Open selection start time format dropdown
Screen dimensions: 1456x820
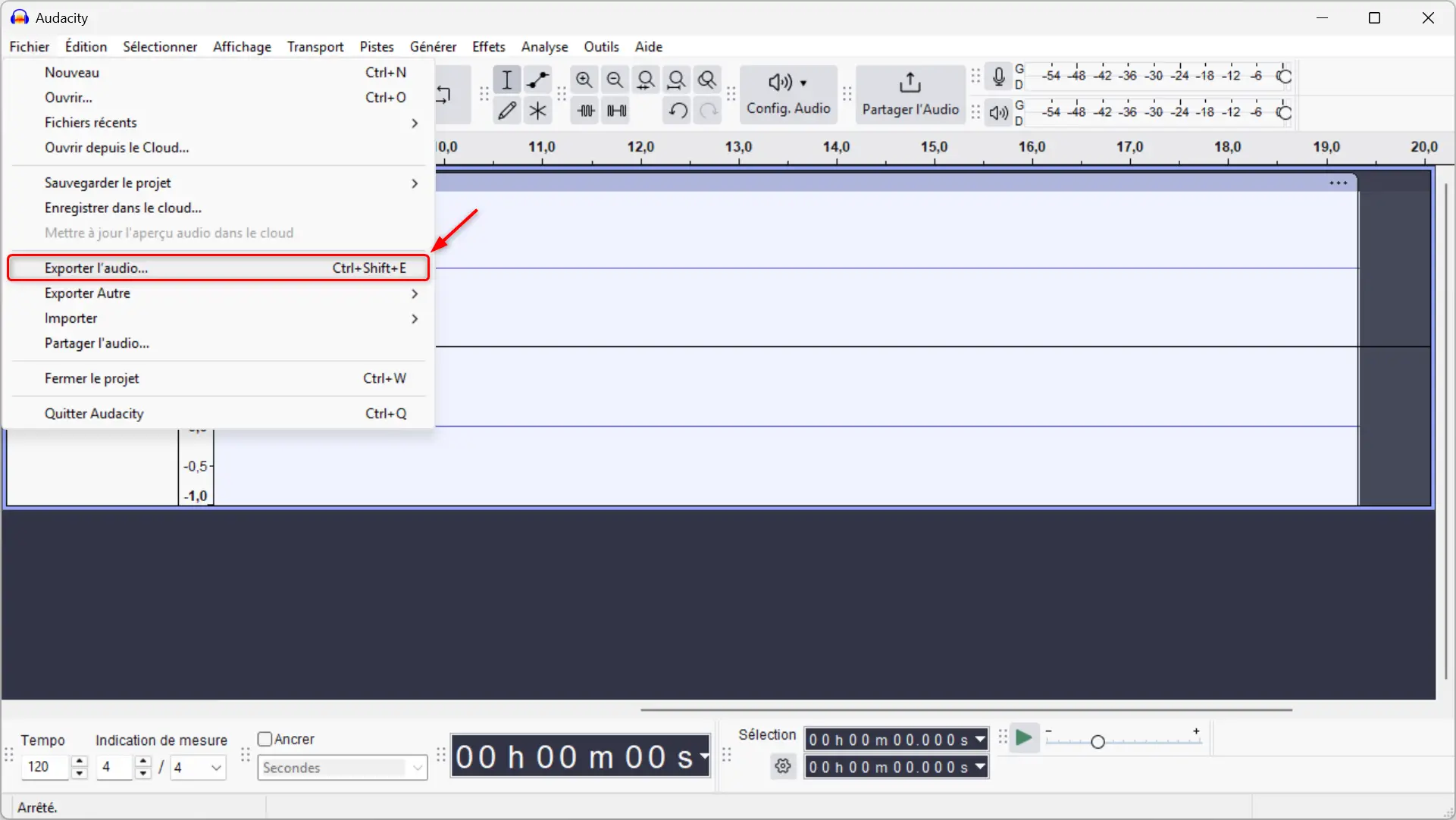tap(980, 739)
